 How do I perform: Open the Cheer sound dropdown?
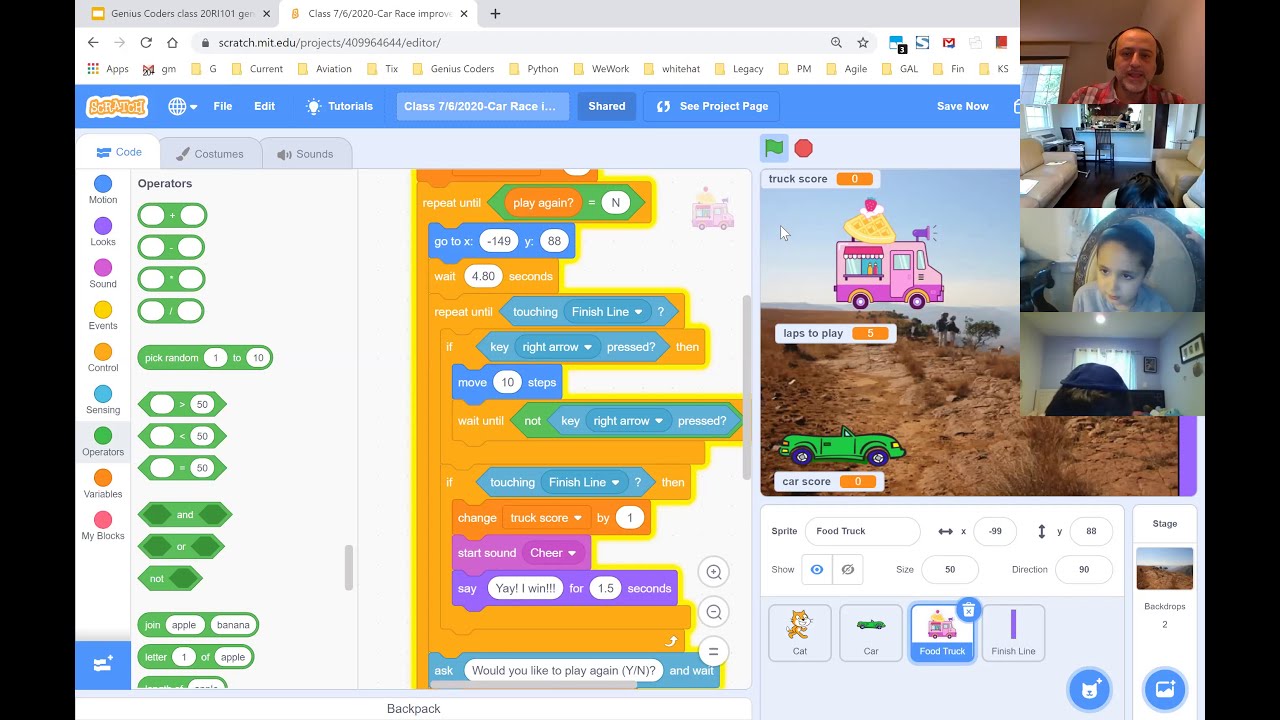[553, 553]
